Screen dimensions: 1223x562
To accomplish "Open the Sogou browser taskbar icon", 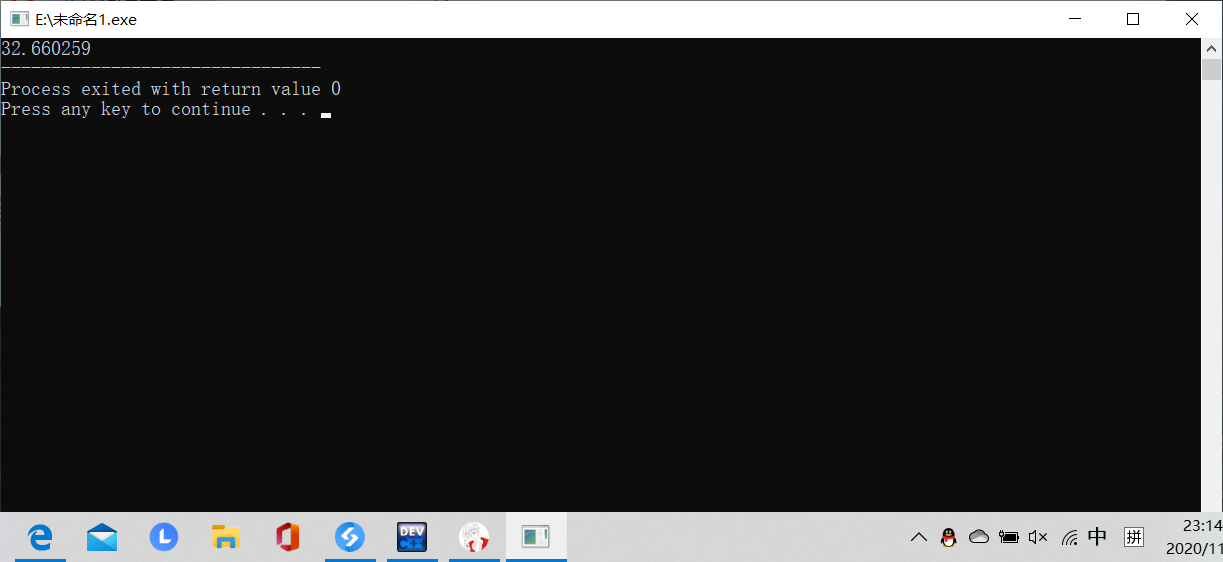I will (x=350, y=538).
